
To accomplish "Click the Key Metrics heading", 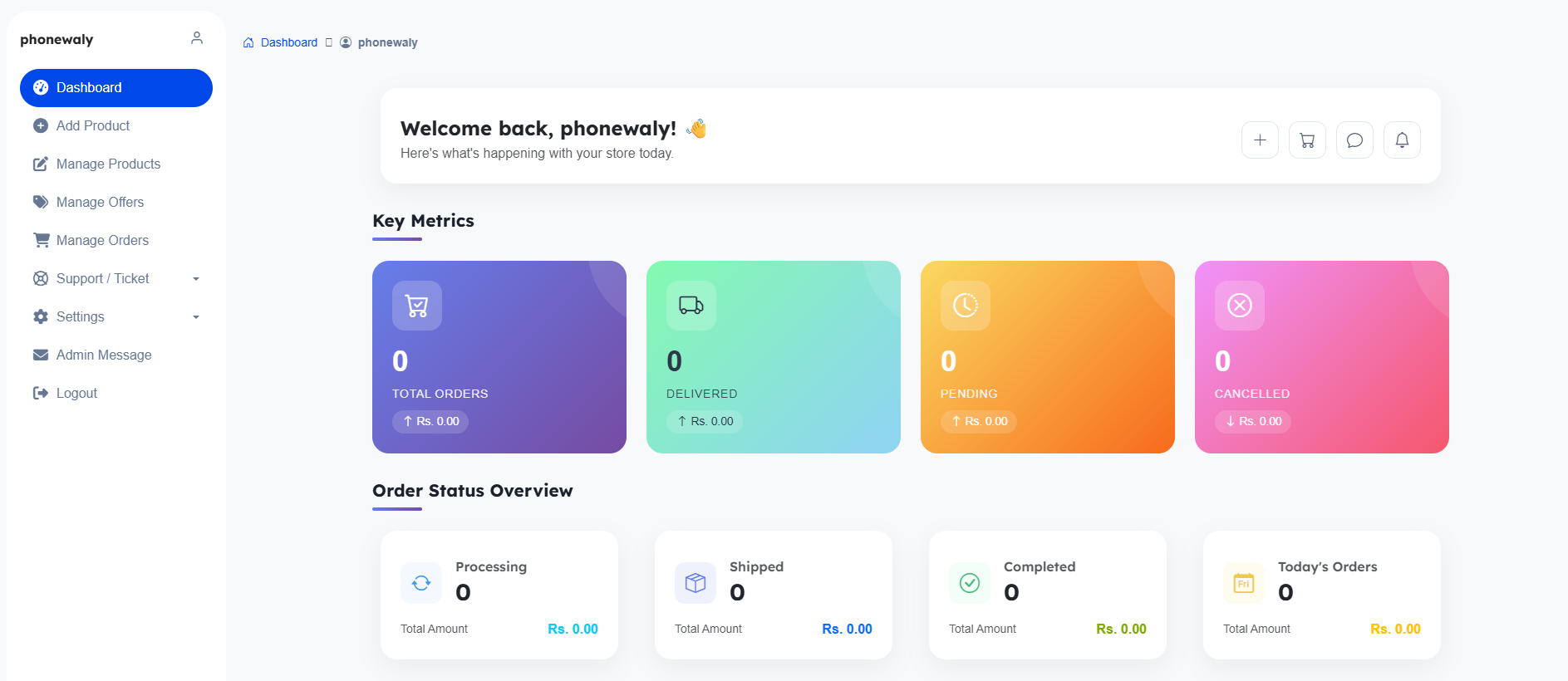I will (x=423, y=221).
